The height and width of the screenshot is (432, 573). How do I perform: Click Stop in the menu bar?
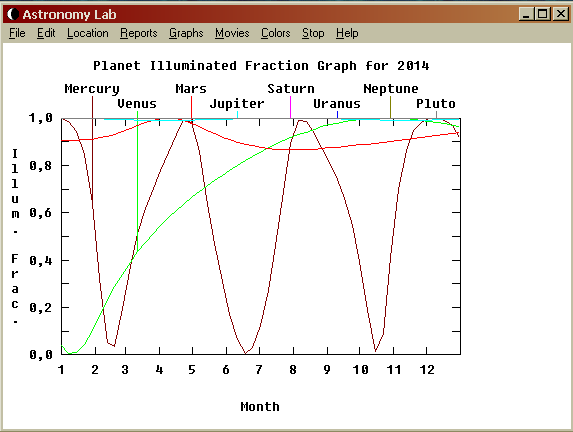313,33
